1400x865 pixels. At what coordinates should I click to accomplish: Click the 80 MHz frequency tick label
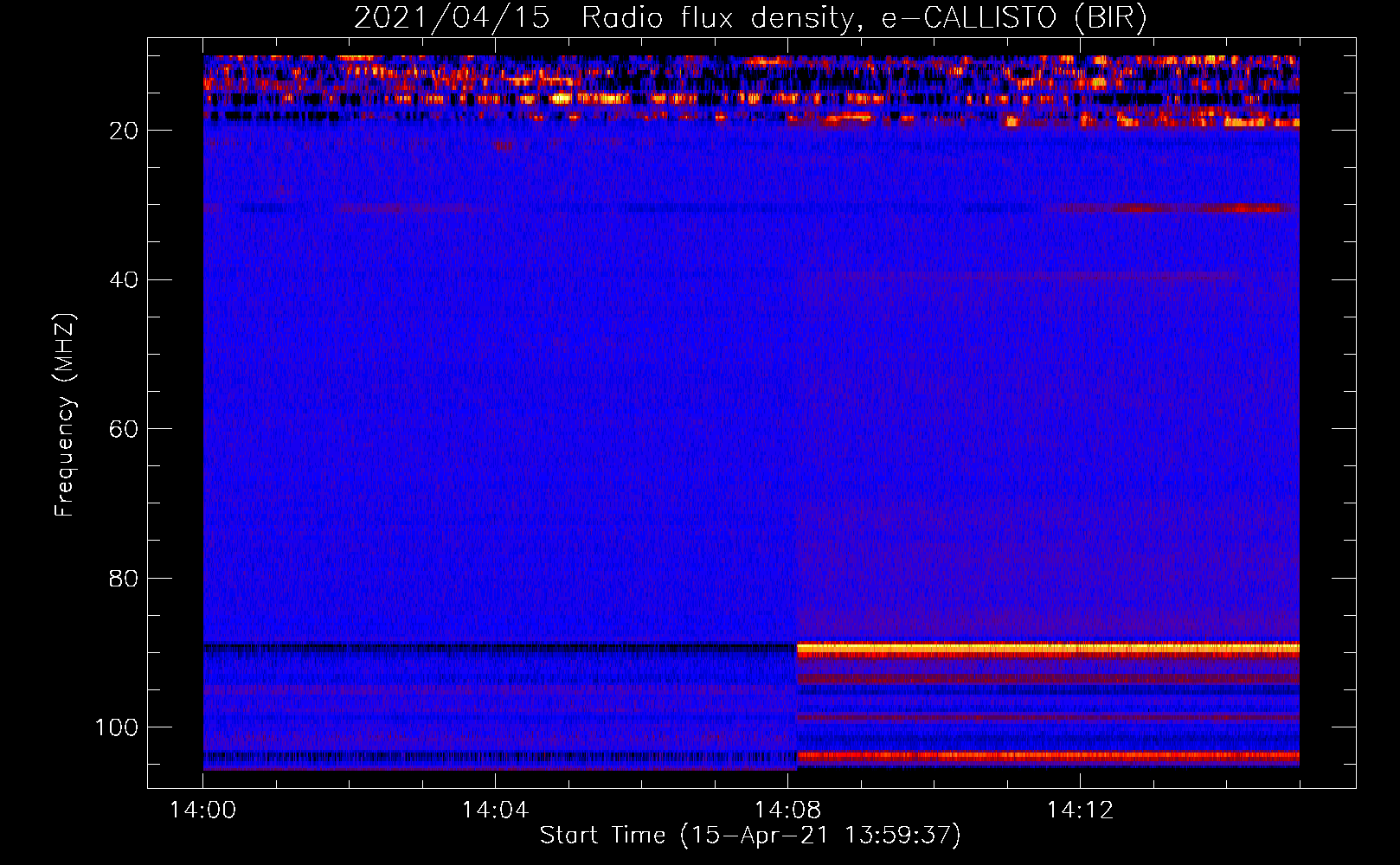[124, 578]
